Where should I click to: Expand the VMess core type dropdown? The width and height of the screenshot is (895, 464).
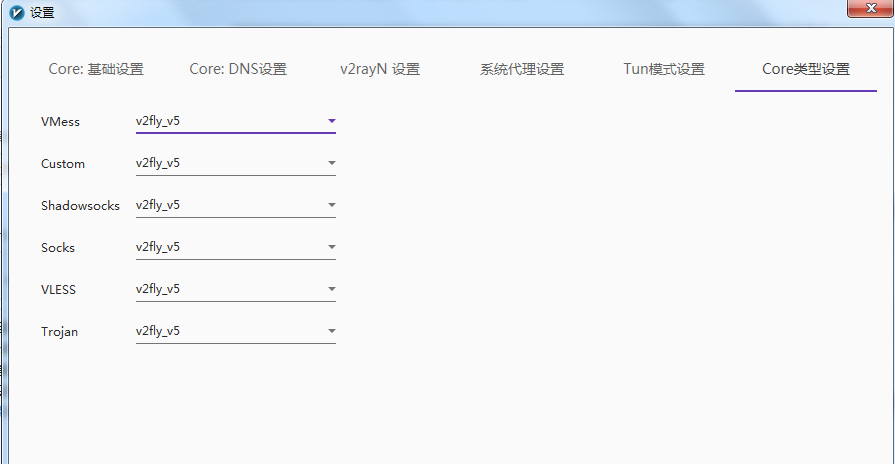236,121
